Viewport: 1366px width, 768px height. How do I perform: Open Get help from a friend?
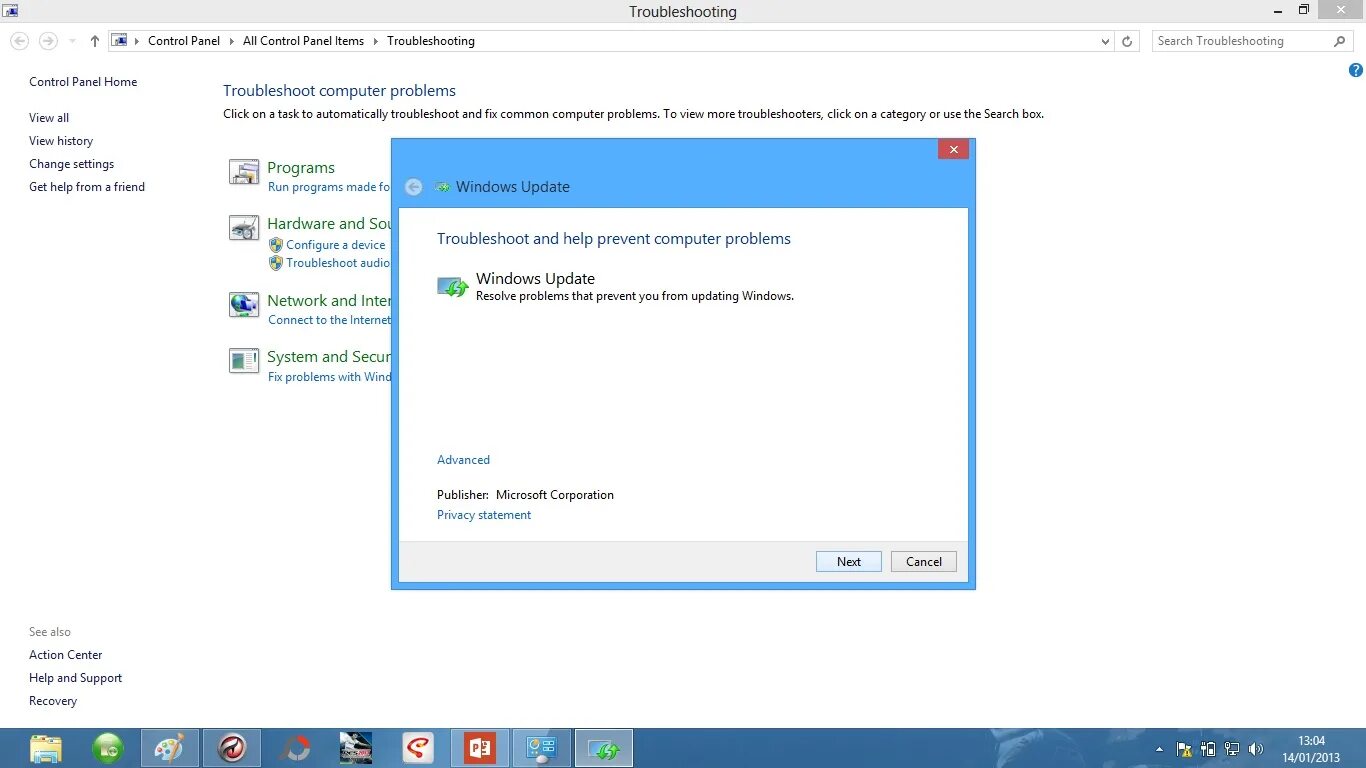[87, 187]
